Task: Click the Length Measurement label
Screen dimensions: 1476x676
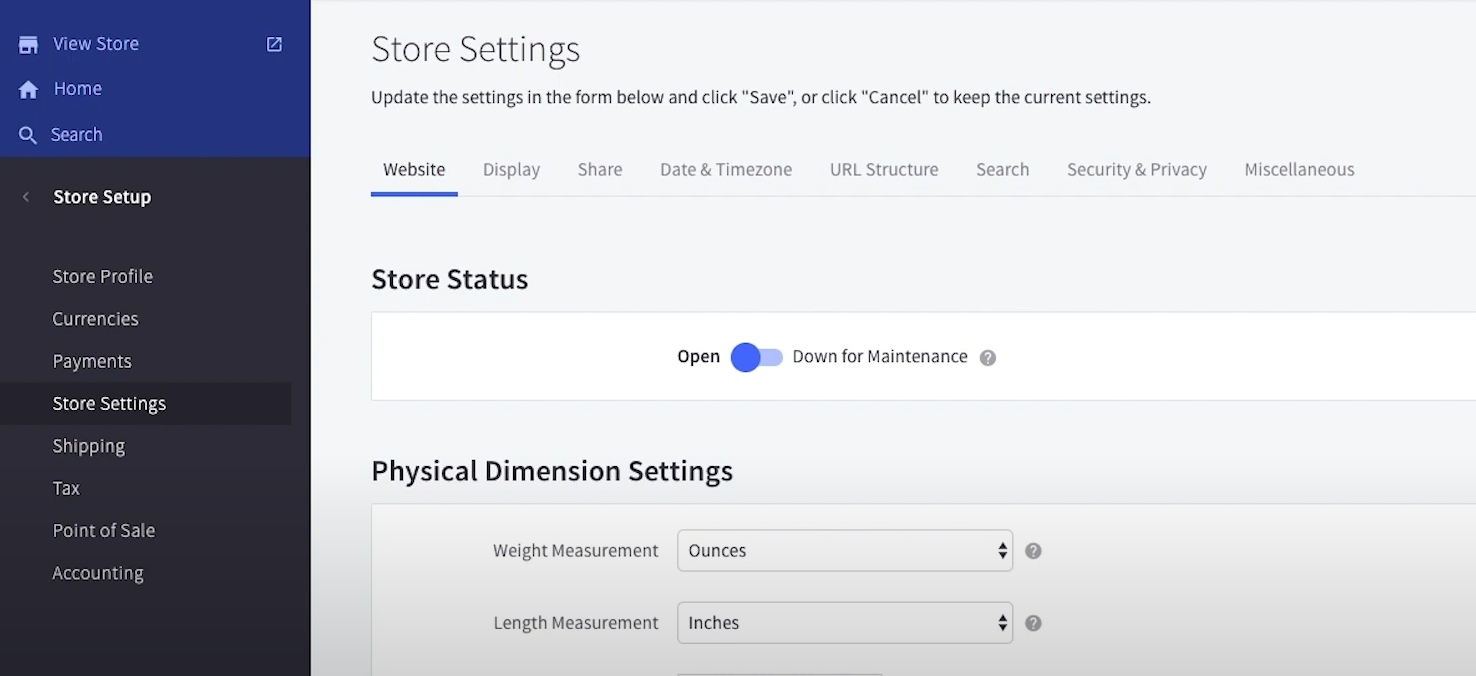Action: pyautogui.click(x=576, y=623)
